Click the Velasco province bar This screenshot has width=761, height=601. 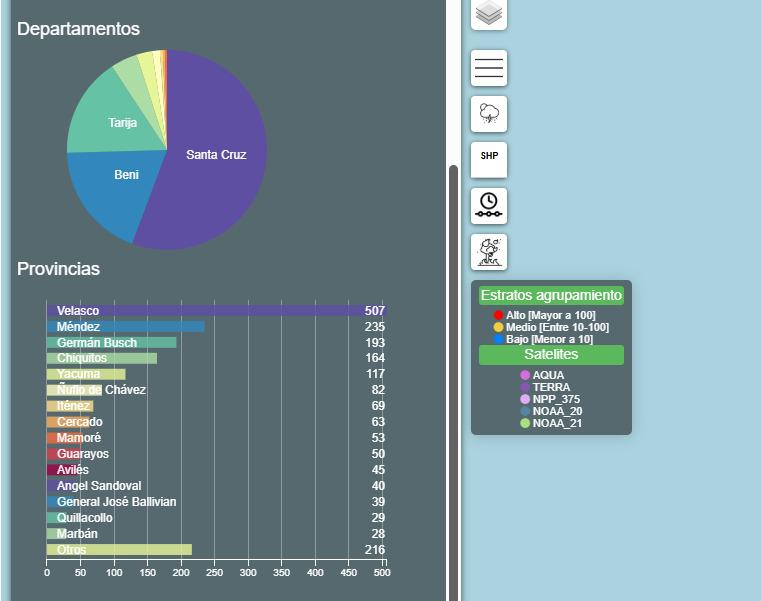click(x=216, y=311)
